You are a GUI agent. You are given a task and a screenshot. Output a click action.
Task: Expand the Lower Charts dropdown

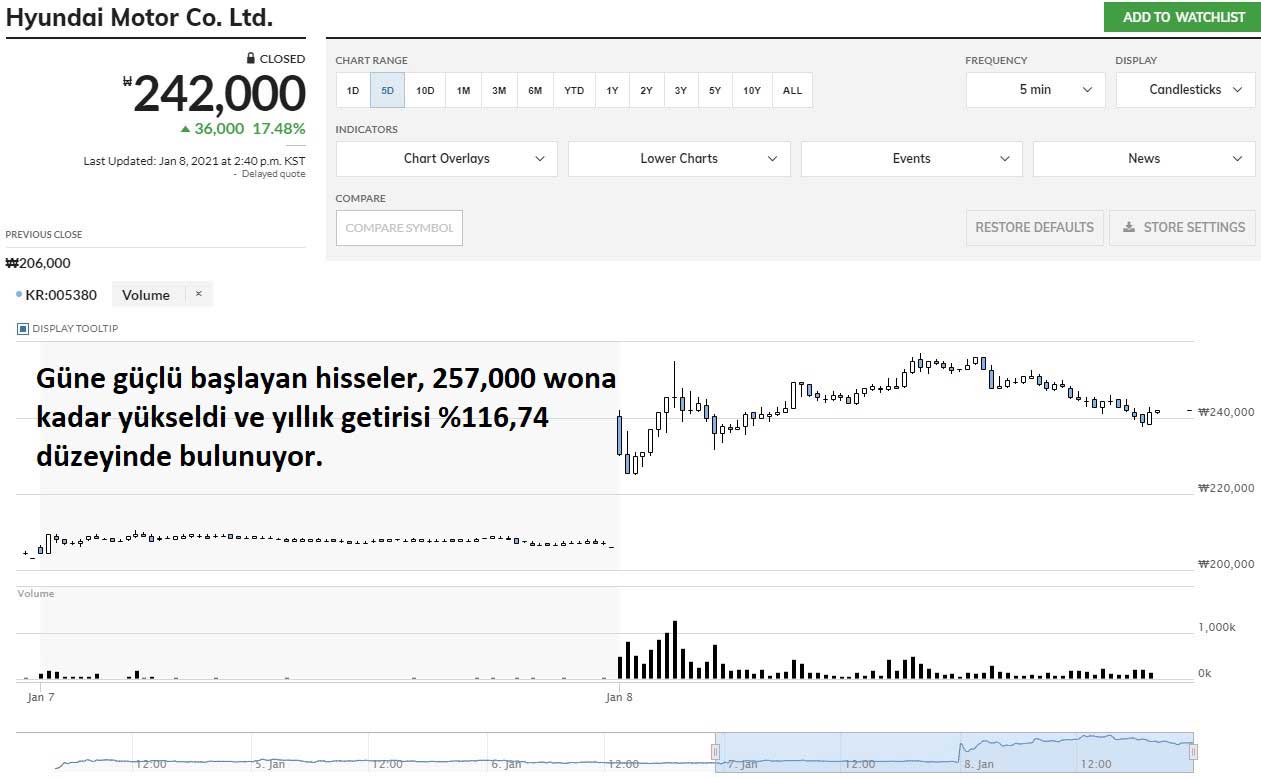[x=679, y=159]
